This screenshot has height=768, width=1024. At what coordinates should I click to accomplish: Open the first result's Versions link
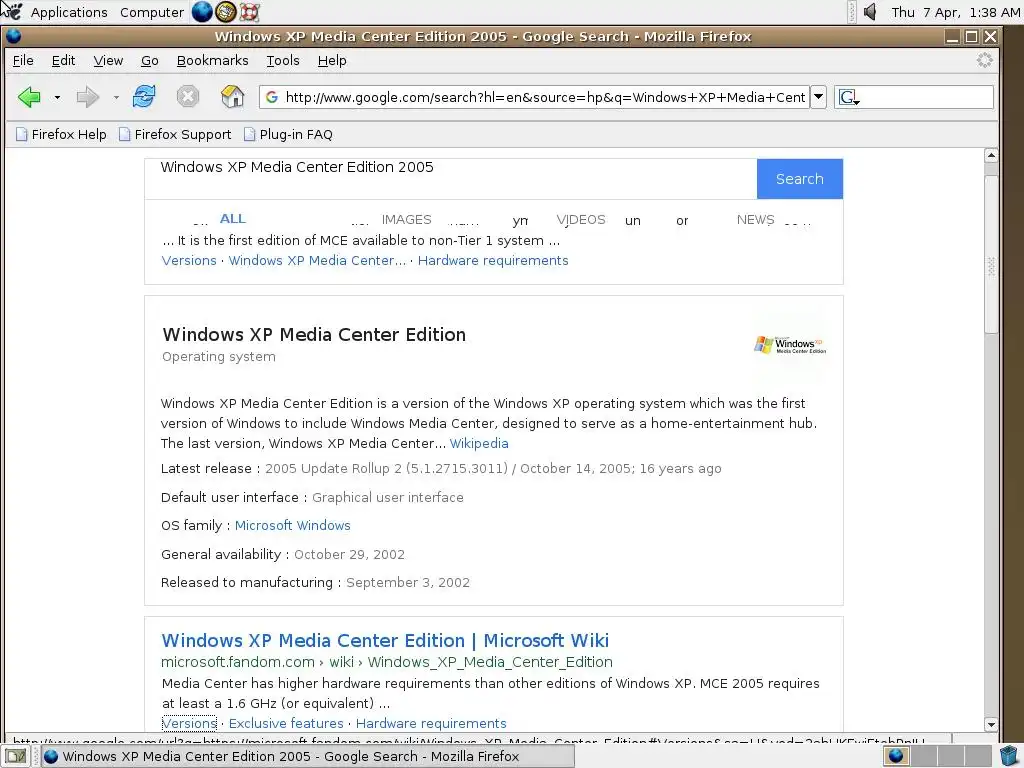click(x=189, y=261)
